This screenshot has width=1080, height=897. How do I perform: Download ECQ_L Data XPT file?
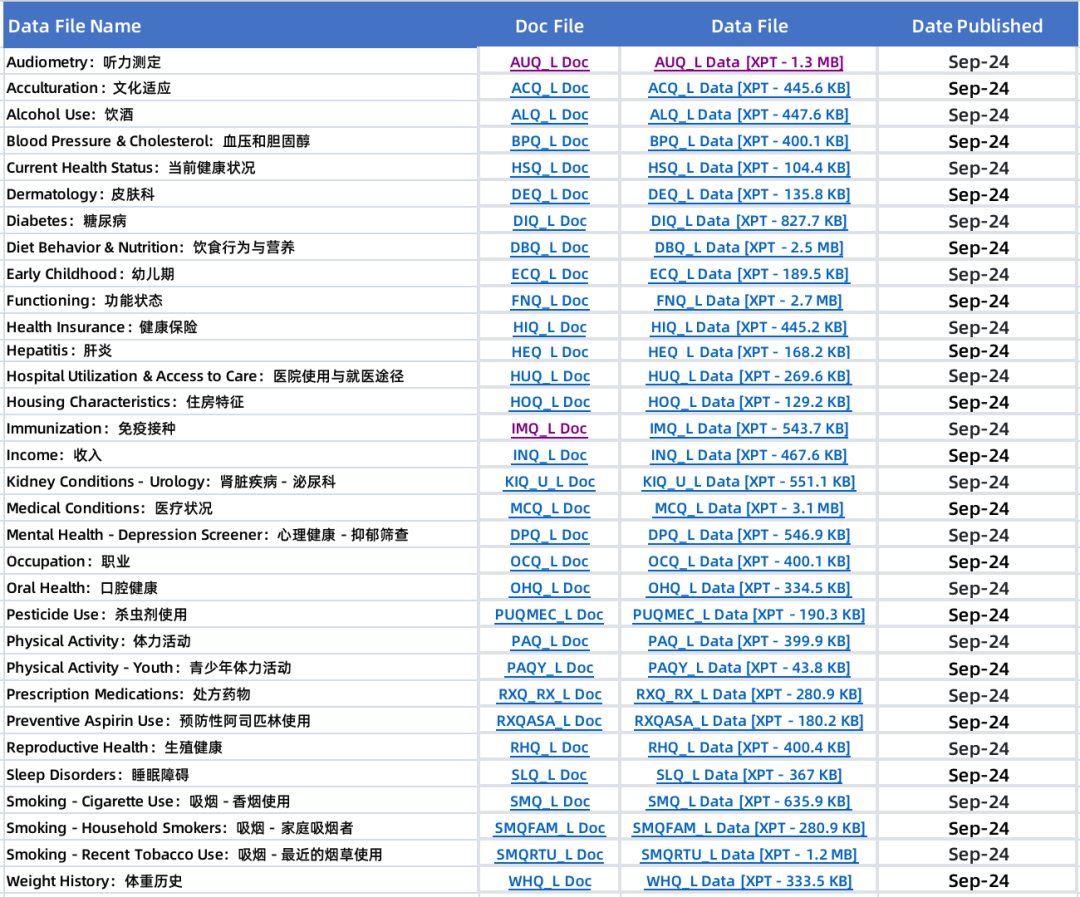click(749, 274)
